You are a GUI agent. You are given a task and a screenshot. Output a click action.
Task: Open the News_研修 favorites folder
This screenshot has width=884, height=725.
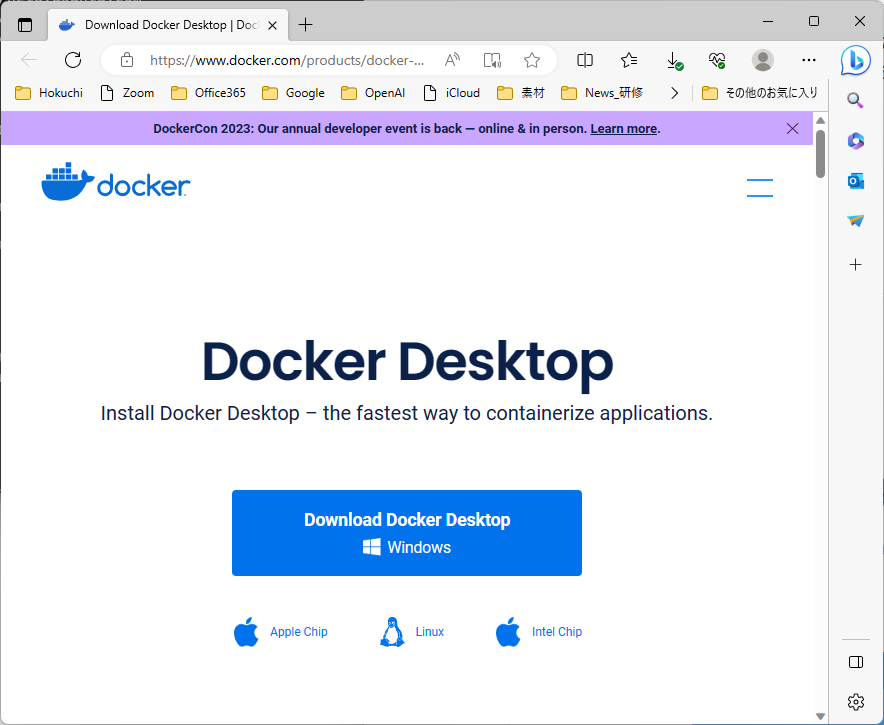[602, 93]
